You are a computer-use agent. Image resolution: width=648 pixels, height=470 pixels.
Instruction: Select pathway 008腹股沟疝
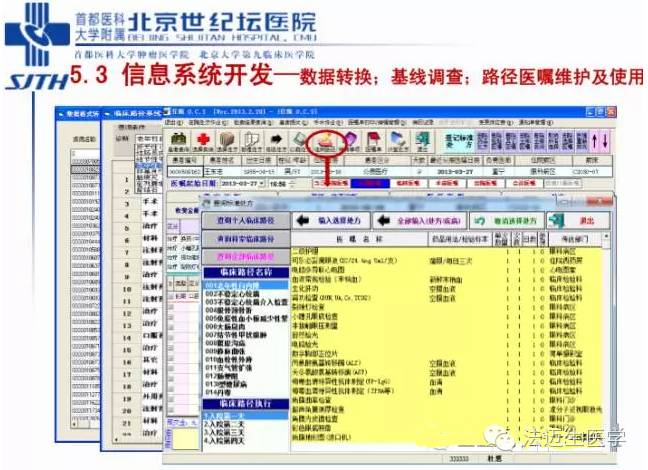tap(226, 343)
